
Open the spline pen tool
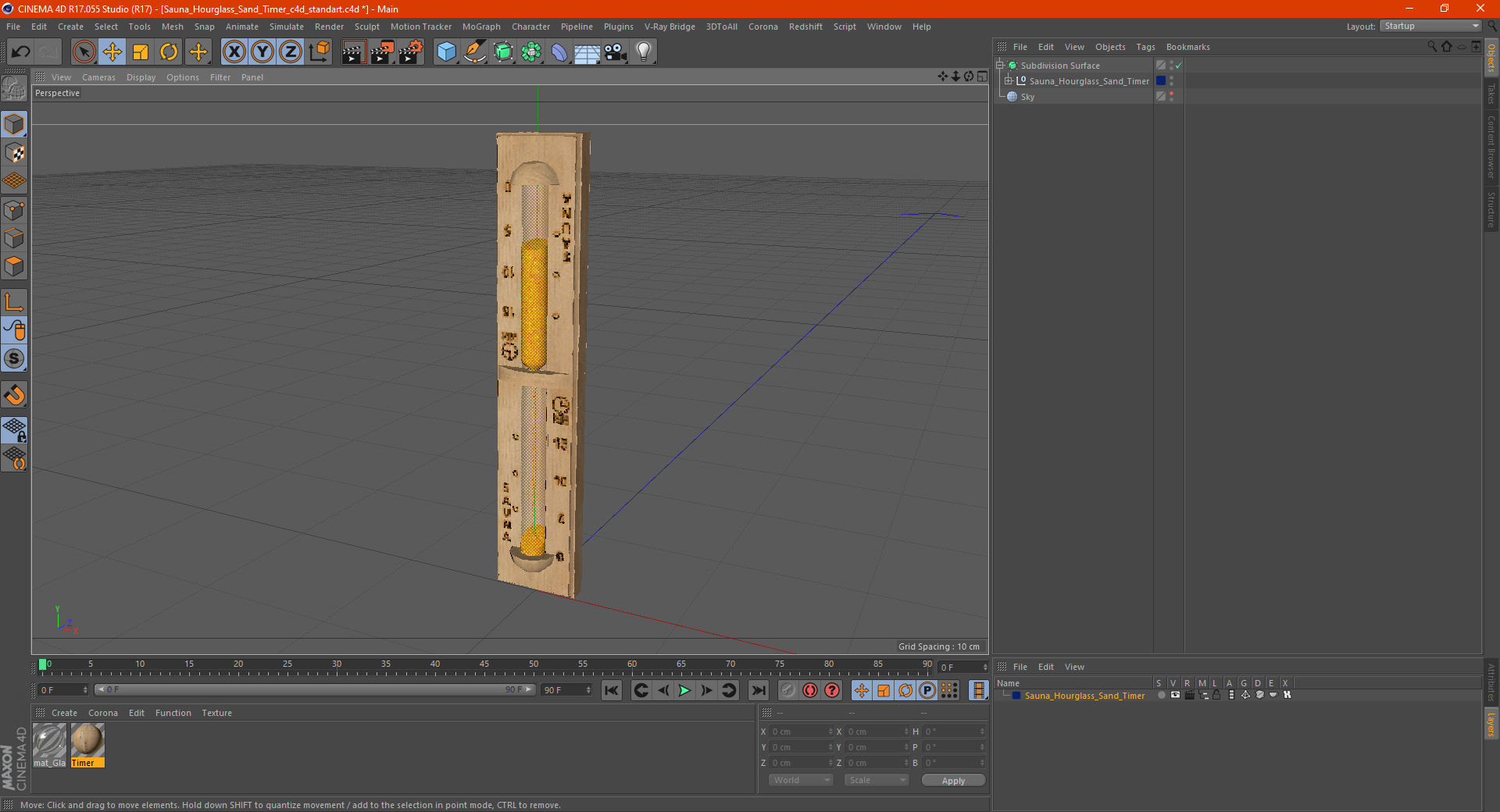pyautogui.click(x=474, y=52)
